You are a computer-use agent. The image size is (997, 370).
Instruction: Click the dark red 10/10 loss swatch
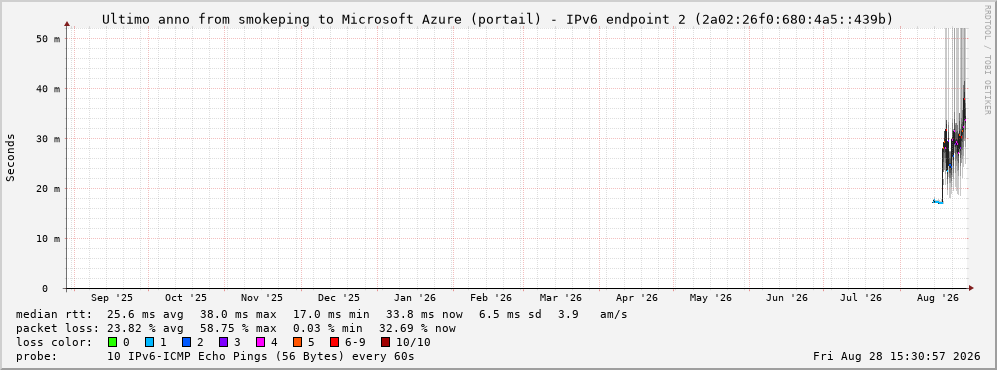click(x=385, y=342)
